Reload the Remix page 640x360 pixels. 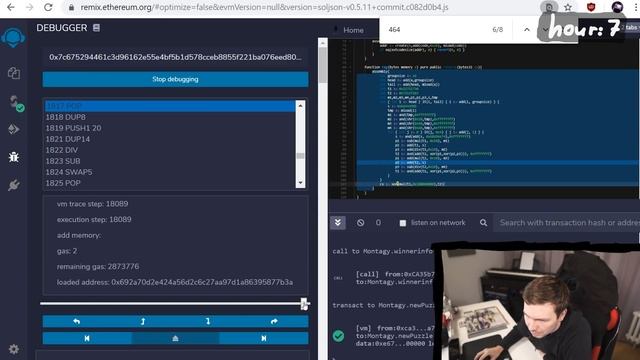tap(48, 7)
